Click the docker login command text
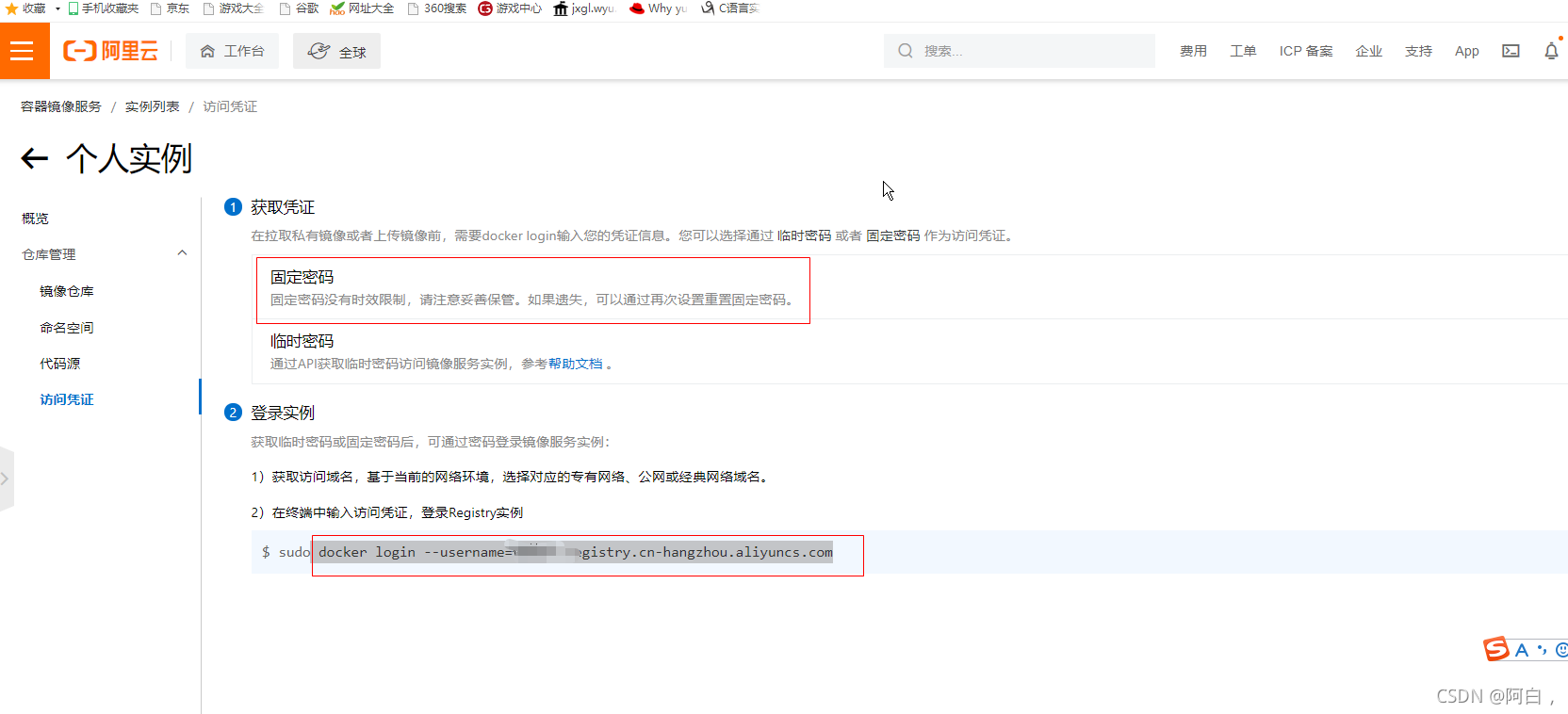The height and width of the screenshot is (714, 1568). pyautogui.click(x=575, y=552)
